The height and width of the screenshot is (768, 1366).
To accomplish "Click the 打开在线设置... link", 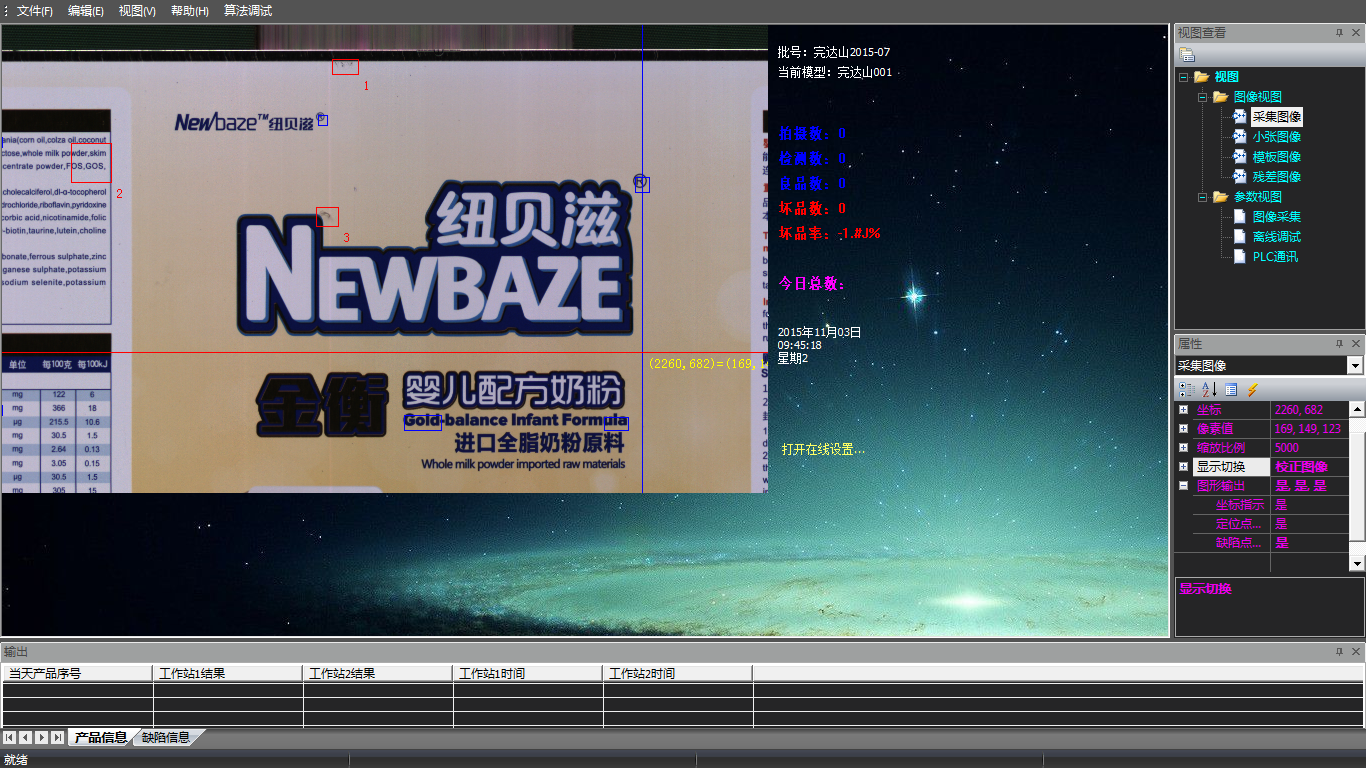I will pos(823,450).
